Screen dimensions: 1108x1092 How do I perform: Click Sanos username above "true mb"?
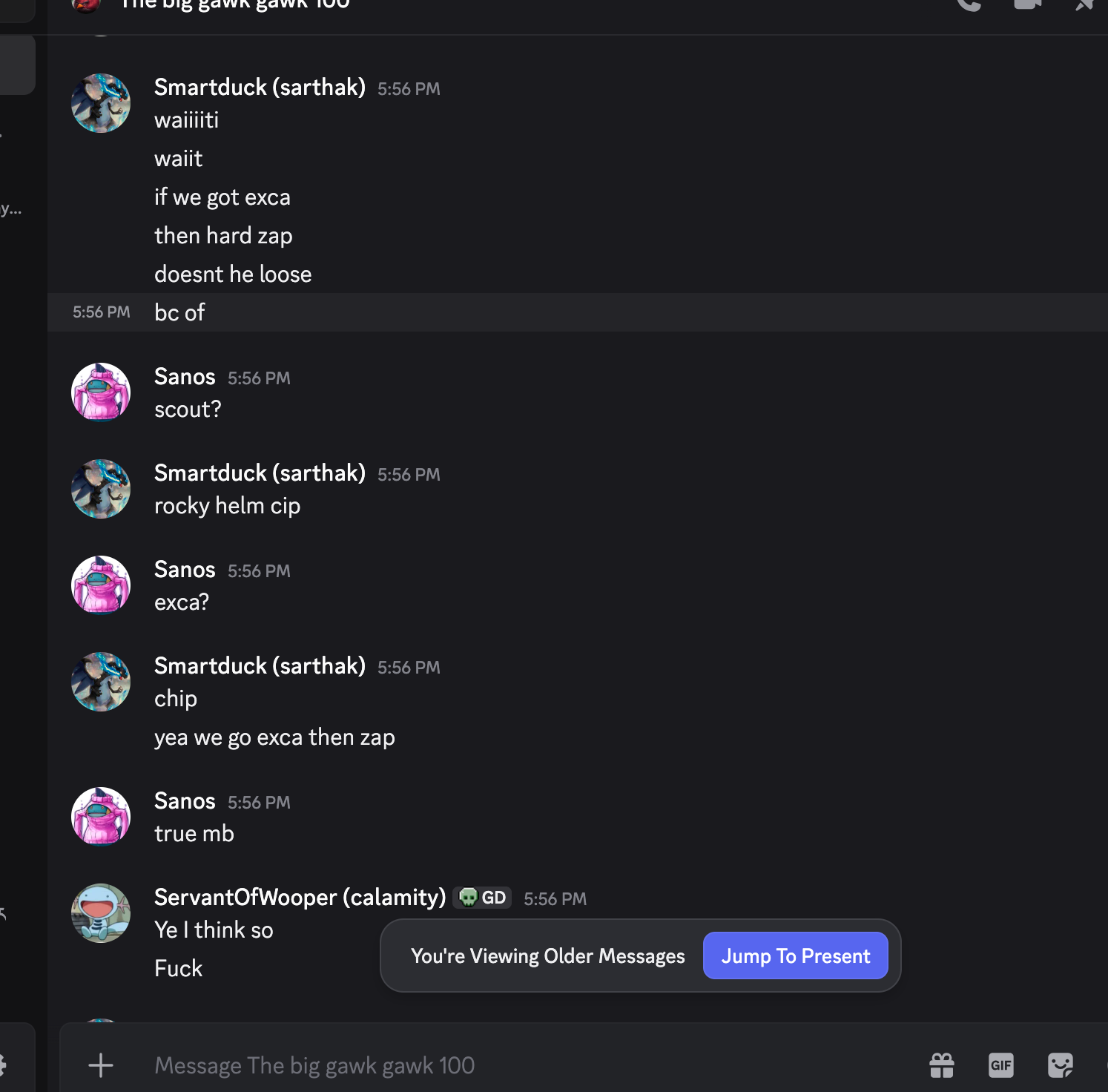185,801
